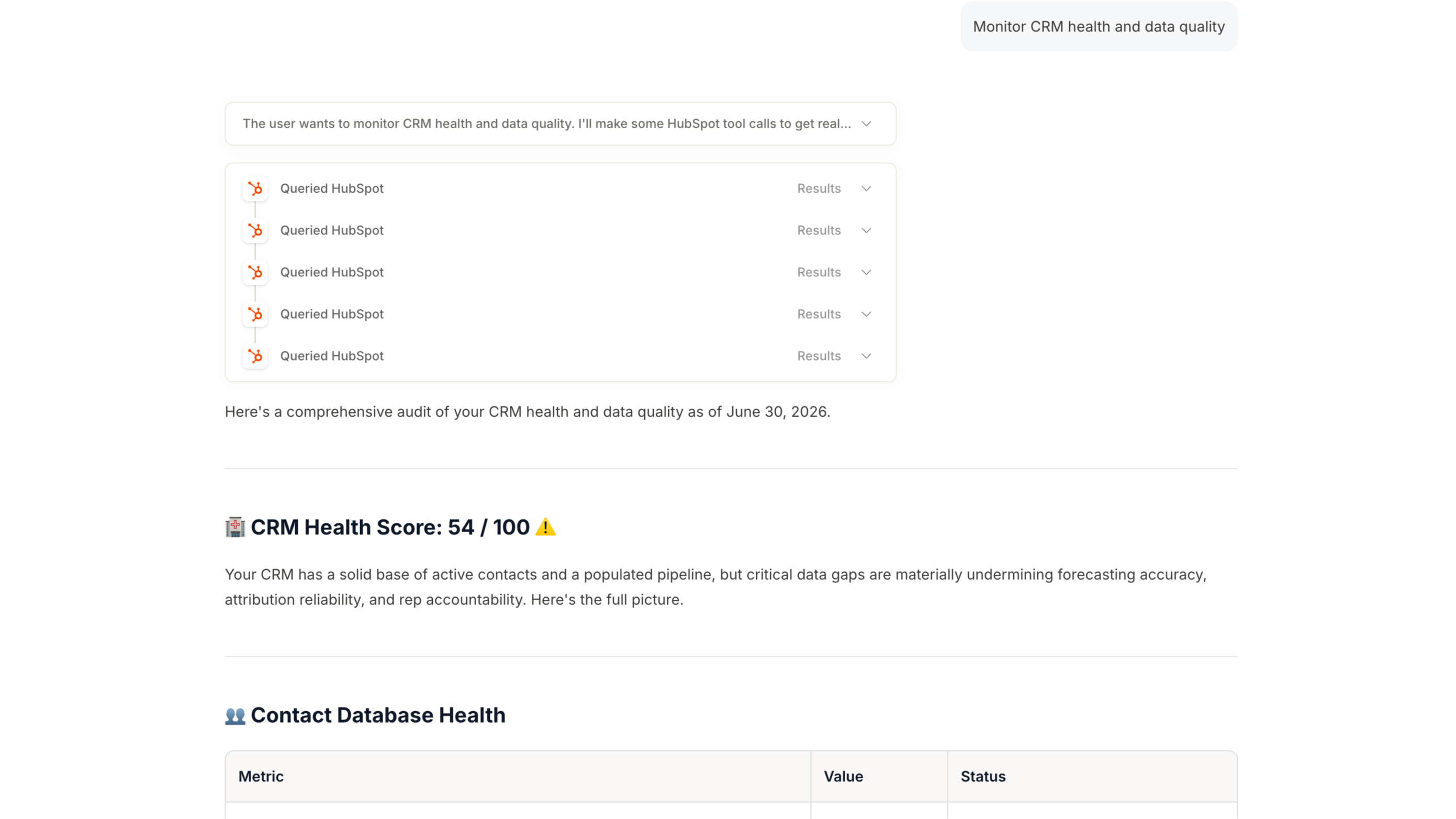Expand the collapsed reasoning summary chevron
1456x819 pixels.
866,124
